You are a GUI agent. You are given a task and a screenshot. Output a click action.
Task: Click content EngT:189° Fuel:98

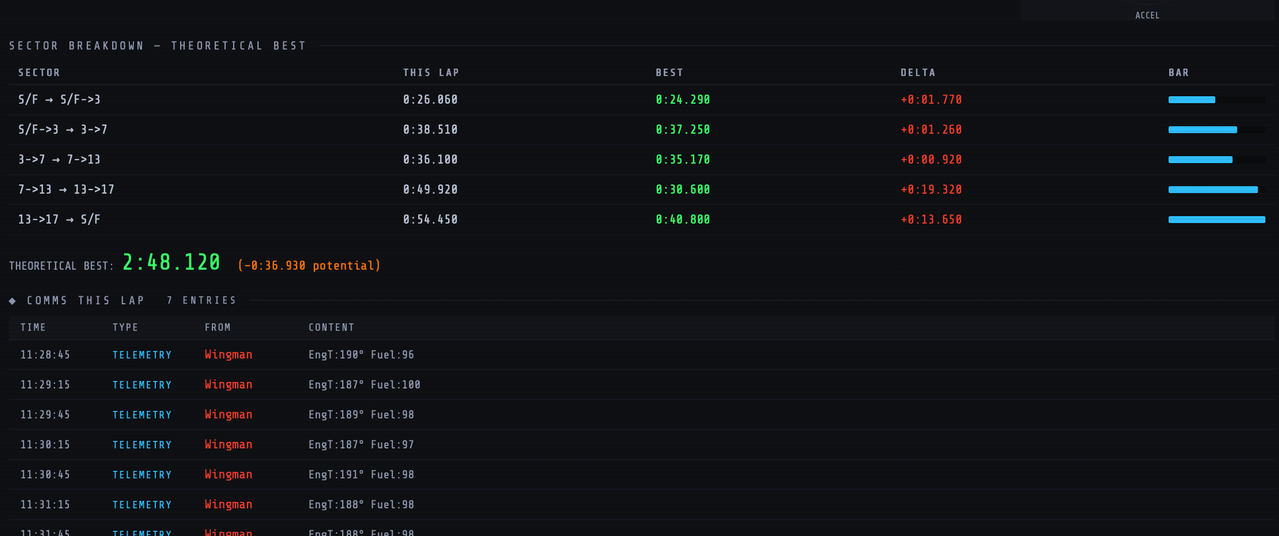361,415
